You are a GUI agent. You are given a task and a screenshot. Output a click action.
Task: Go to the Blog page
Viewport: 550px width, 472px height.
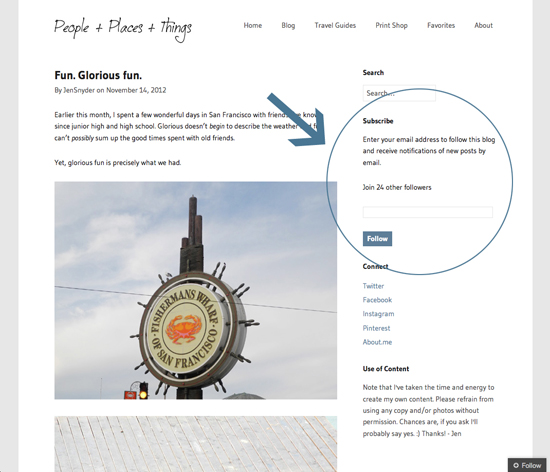coord(288,25)
